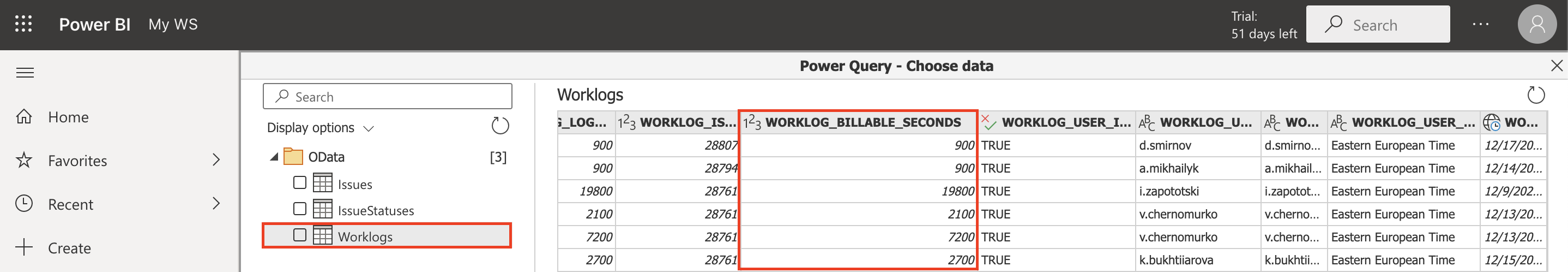Click the Power BI logo text

[x=94, y=25]
